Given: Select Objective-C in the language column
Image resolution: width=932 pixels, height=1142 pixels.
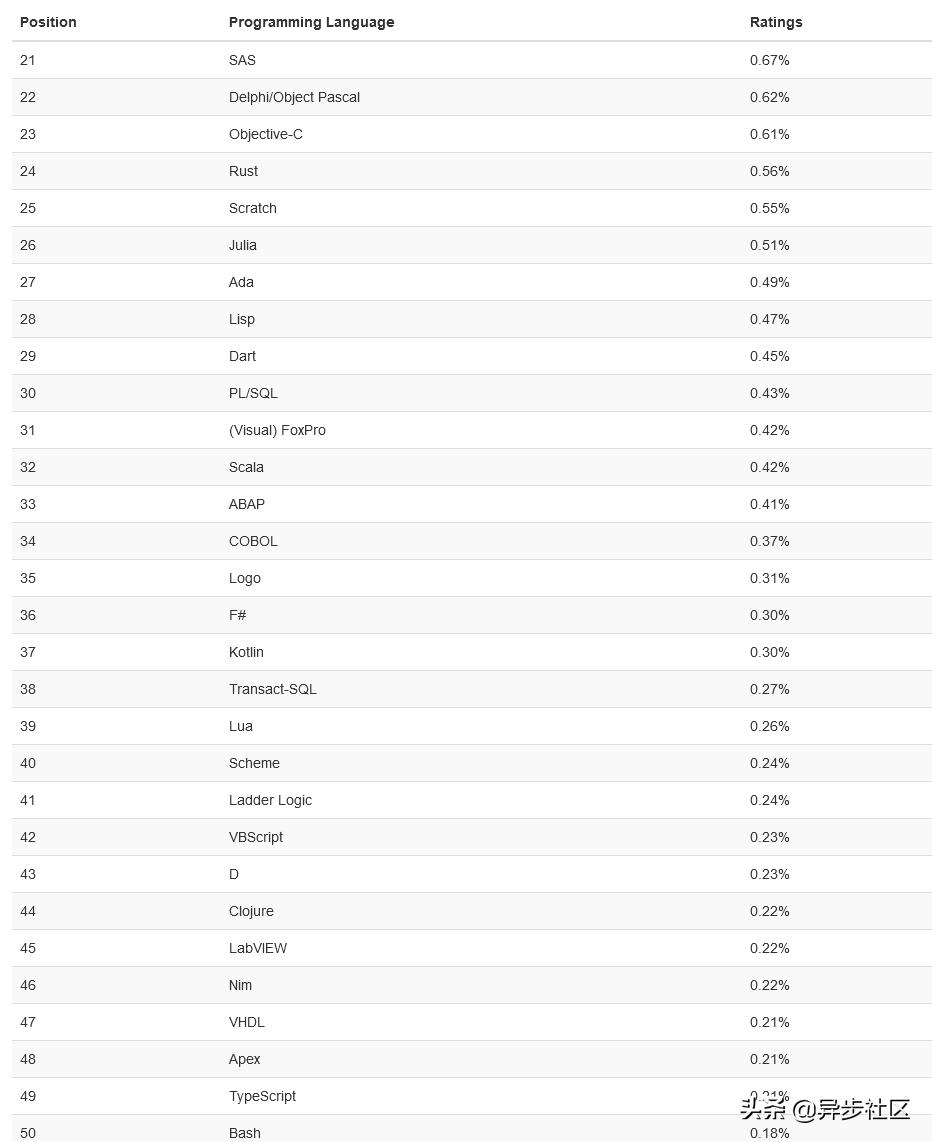Looking at the screenshot, I should click(265, 134).
